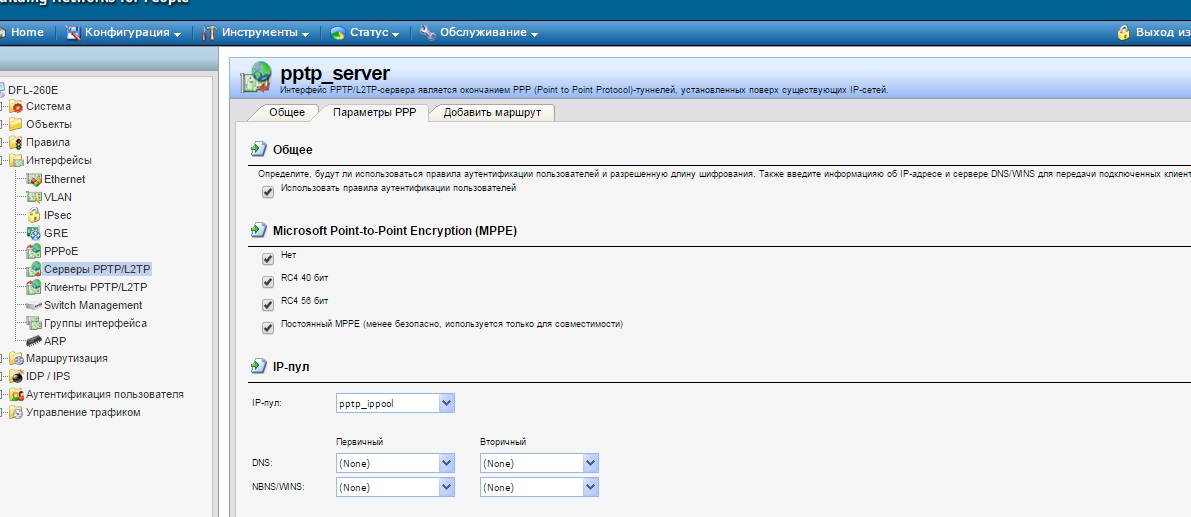
Task: Click the VLAN icon in the sidebar
Action: coord(35,197)
